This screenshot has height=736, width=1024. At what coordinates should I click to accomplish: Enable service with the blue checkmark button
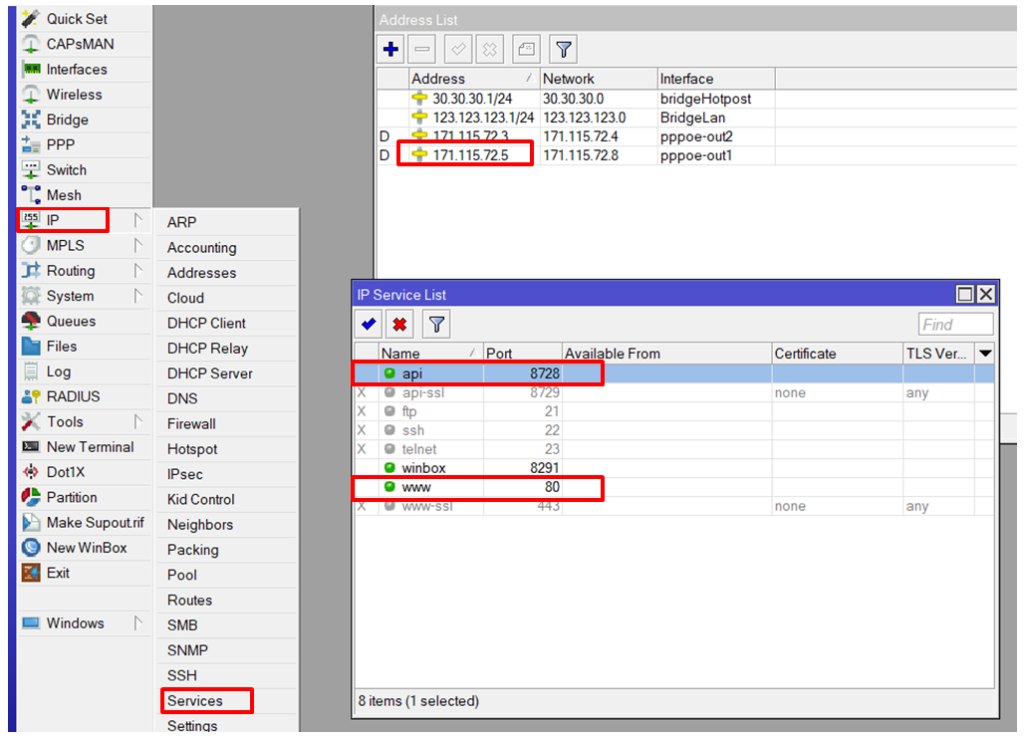click(368, 324)
